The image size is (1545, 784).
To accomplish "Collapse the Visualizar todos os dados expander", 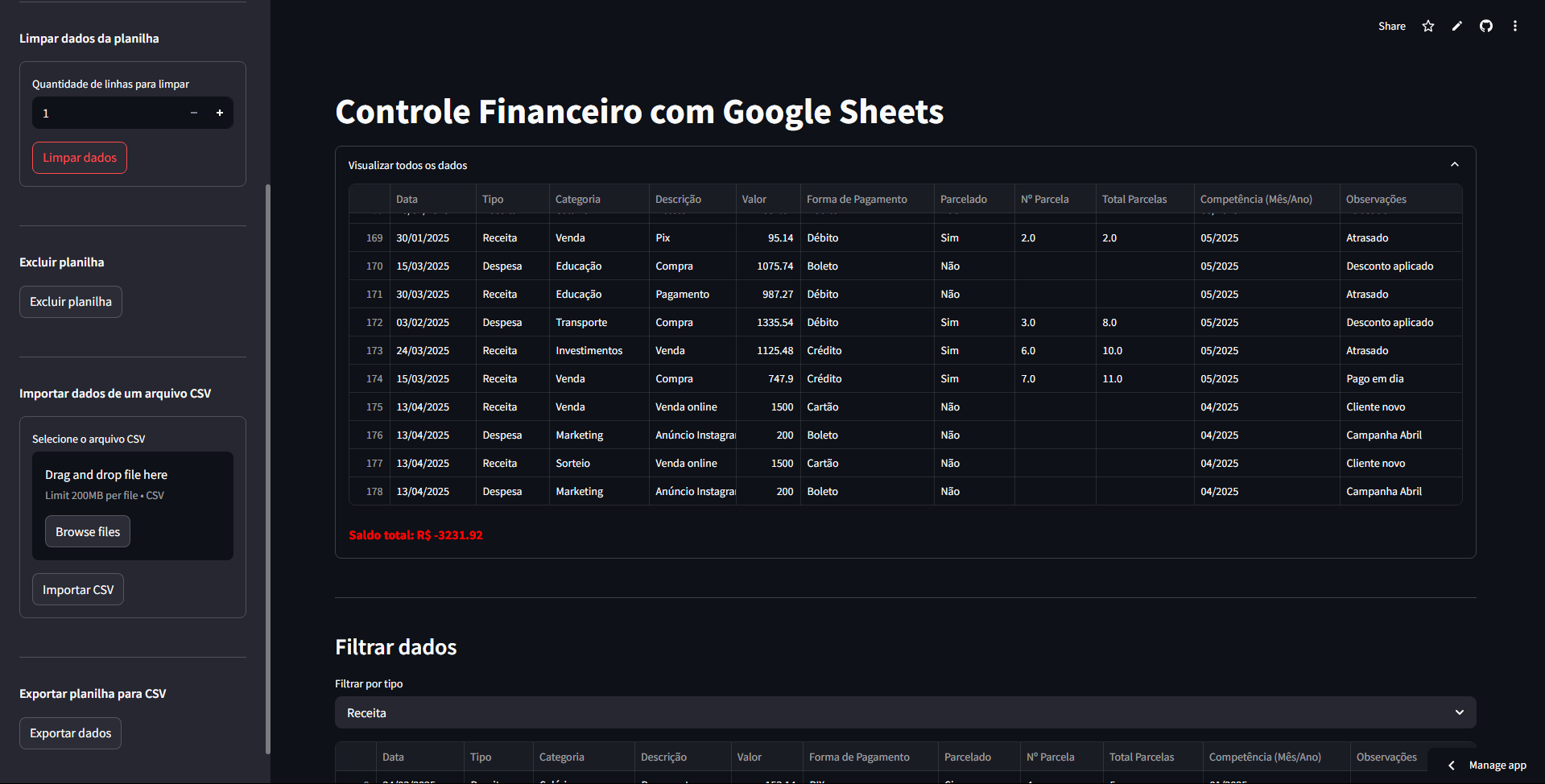I will click(x=1454, y=165).
